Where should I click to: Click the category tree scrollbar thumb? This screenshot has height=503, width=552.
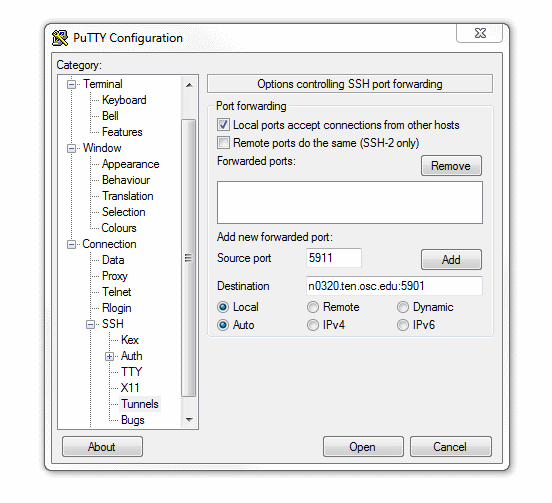point(188,258)
